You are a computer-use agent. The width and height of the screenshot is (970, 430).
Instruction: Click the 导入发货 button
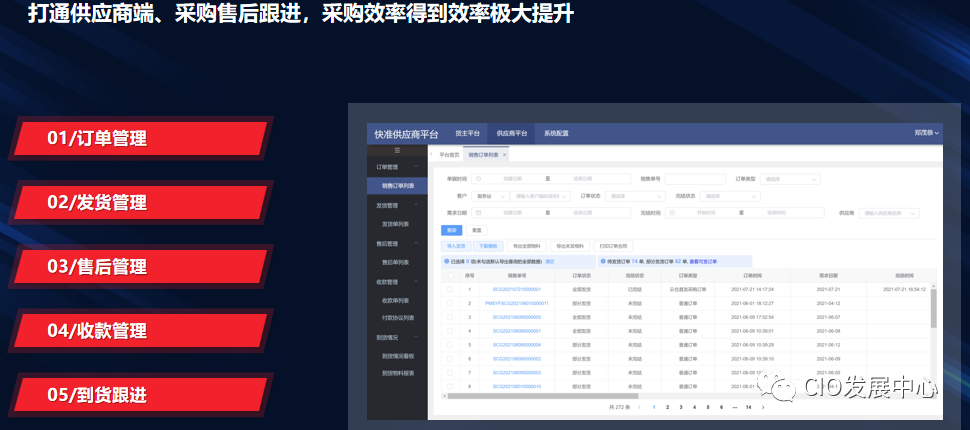(457, 246)
